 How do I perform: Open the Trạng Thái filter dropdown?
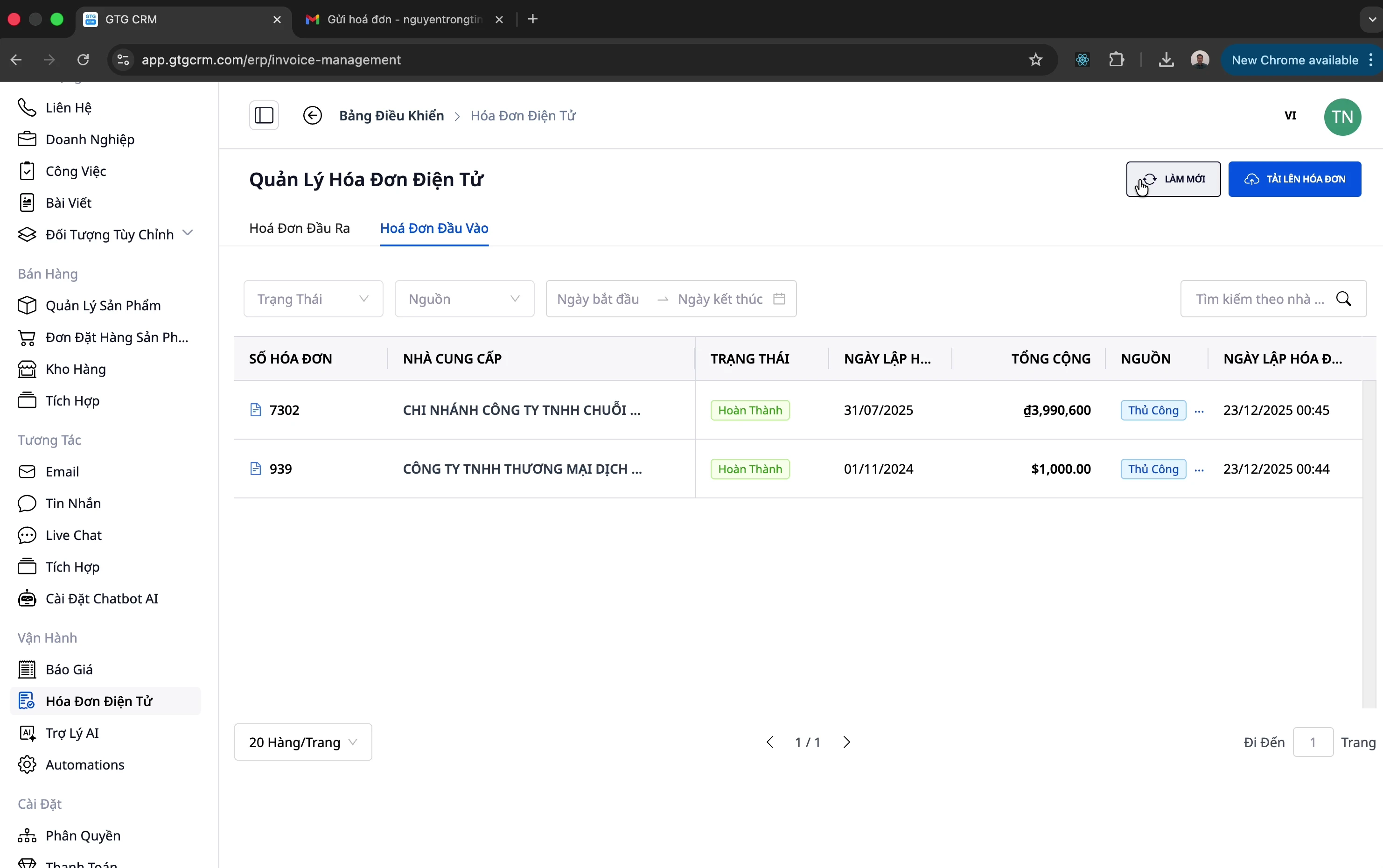click(313, 299)
